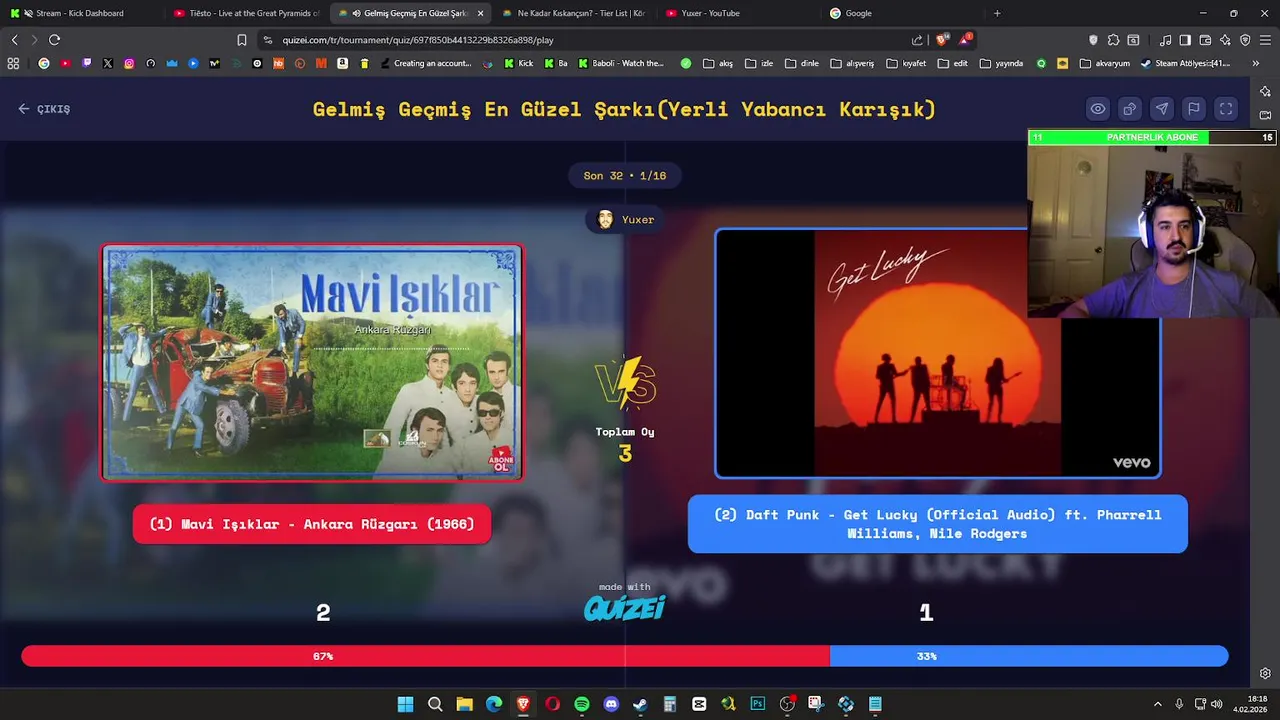Screen dimensions: 1280x720
Task: Open the Leo AI sparkle icon
Action: click(1225, 40)
